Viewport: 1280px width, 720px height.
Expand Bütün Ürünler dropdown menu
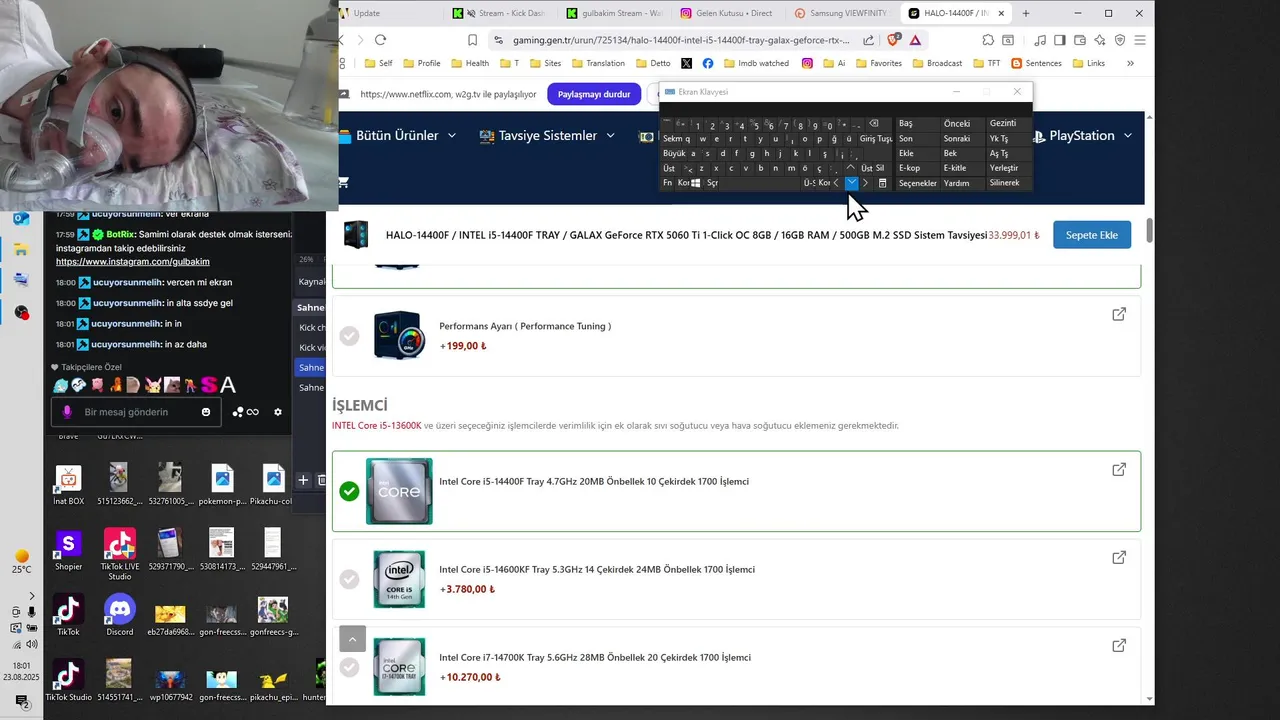click(406, 136)
